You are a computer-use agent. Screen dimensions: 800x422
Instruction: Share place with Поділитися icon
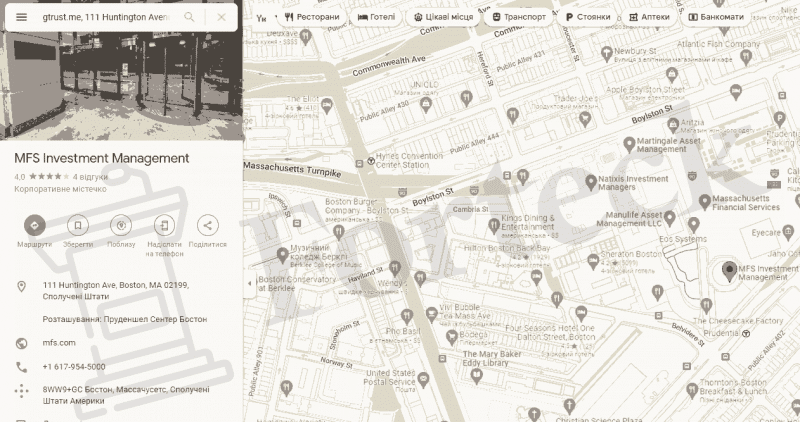pos(208,225)
